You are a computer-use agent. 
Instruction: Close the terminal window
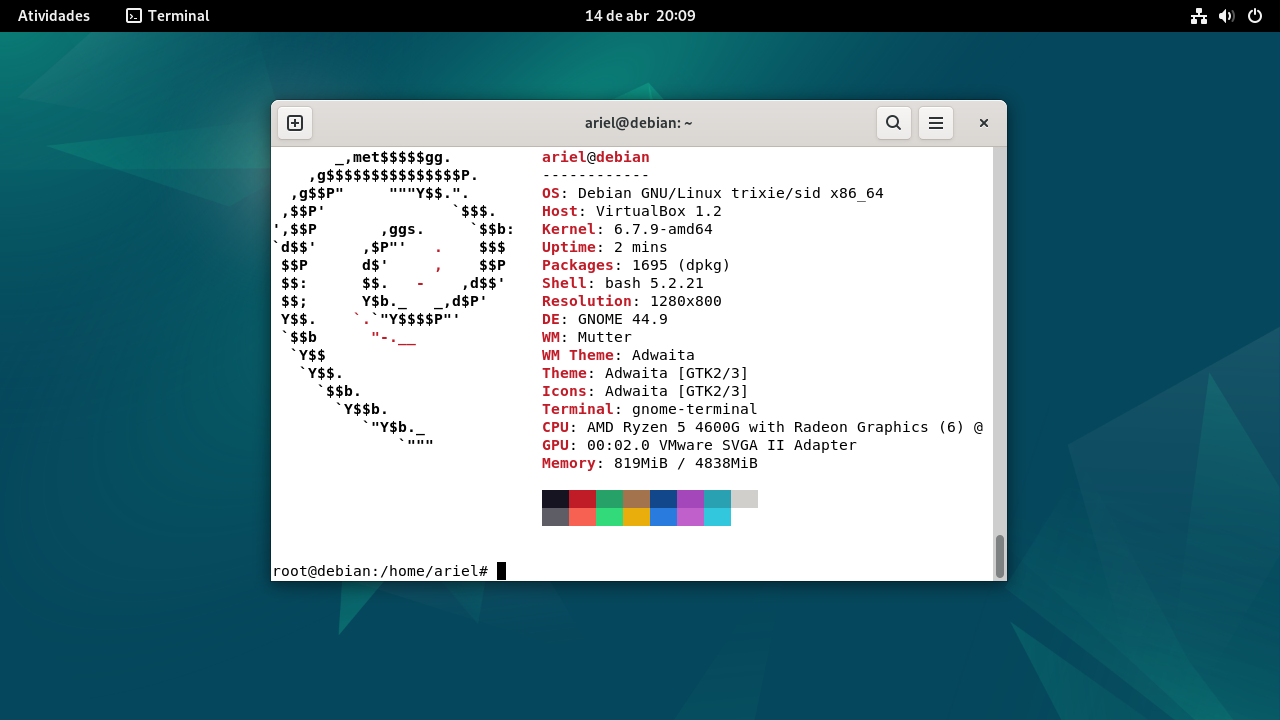[984, 123]
